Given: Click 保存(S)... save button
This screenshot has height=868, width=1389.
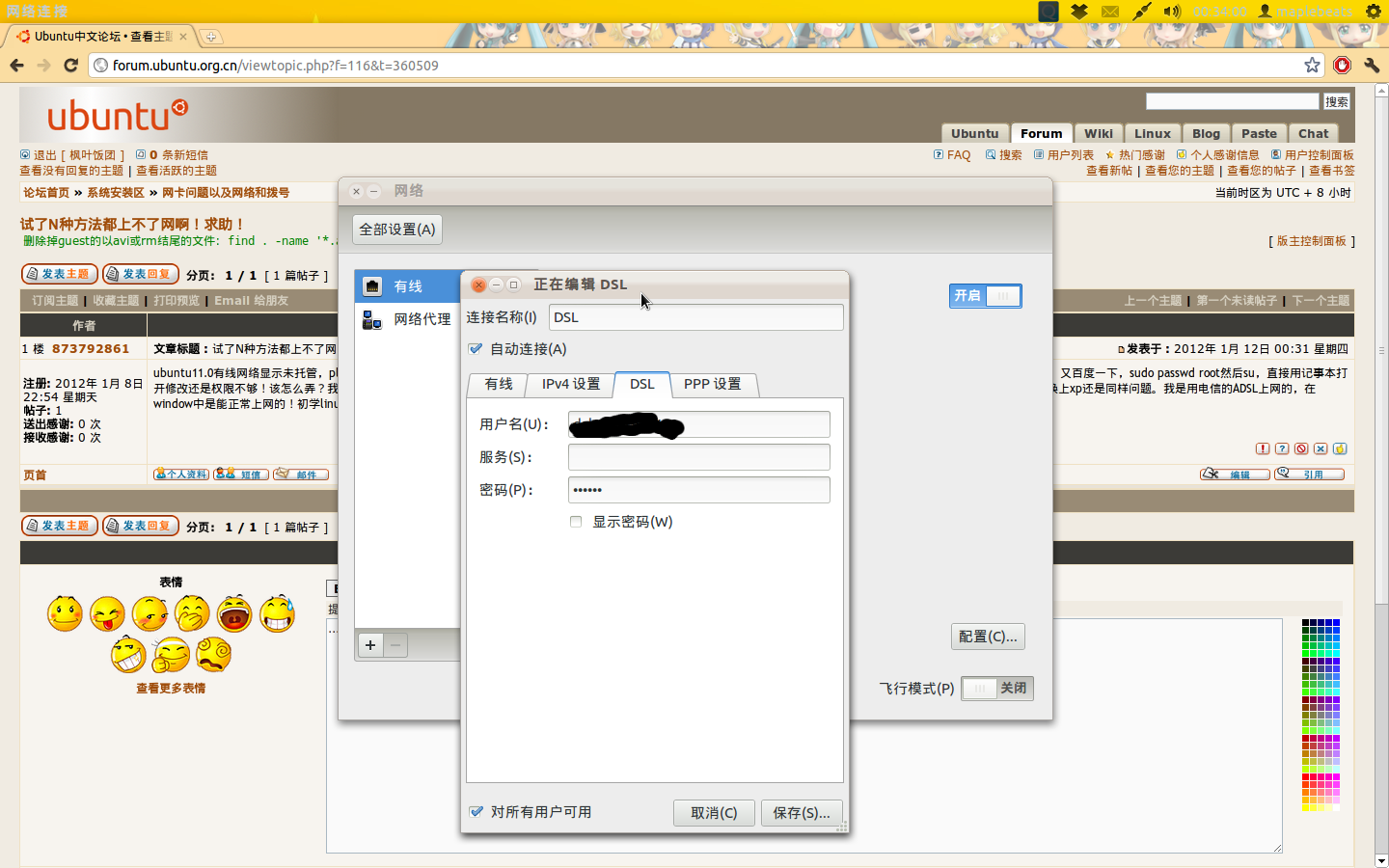Looking at the screenshot, I should click(x=802, y=813).
